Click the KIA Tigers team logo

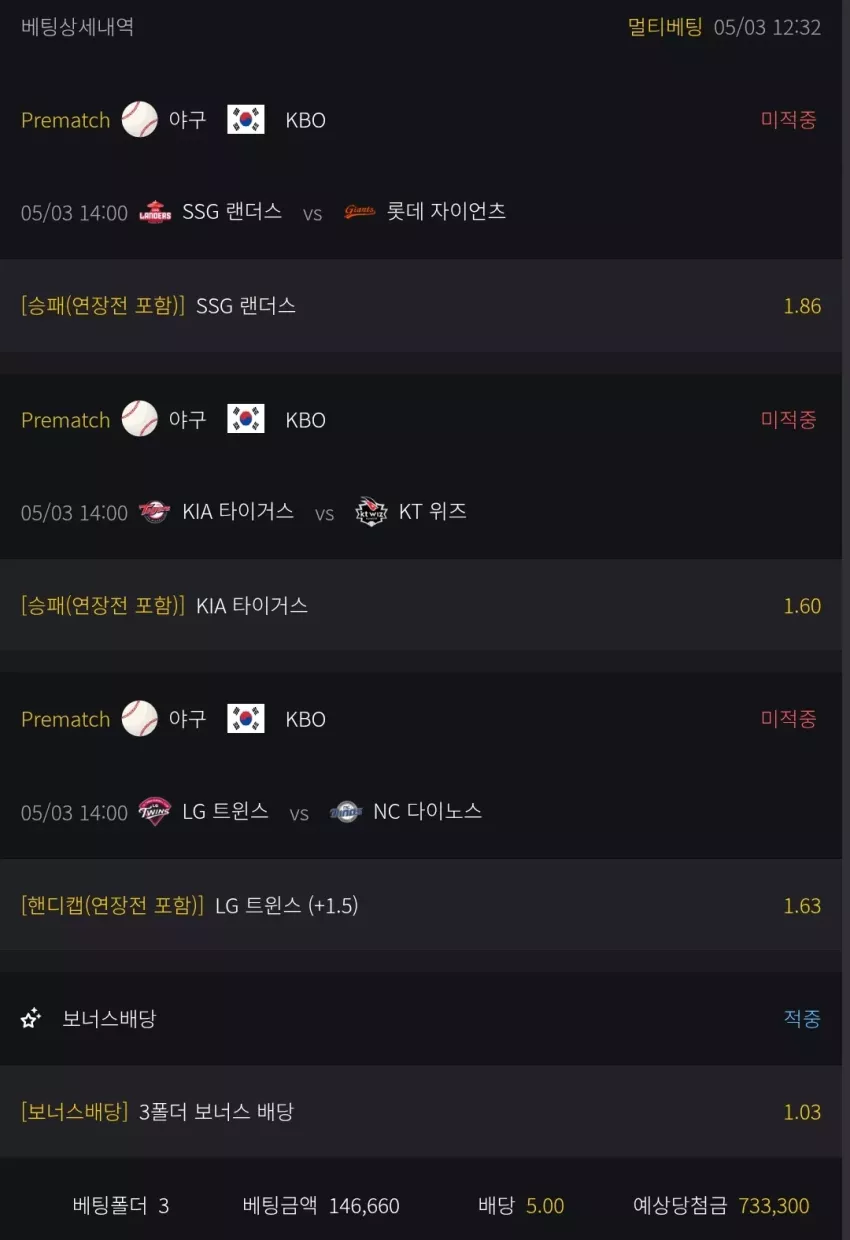tap(154, 512)
